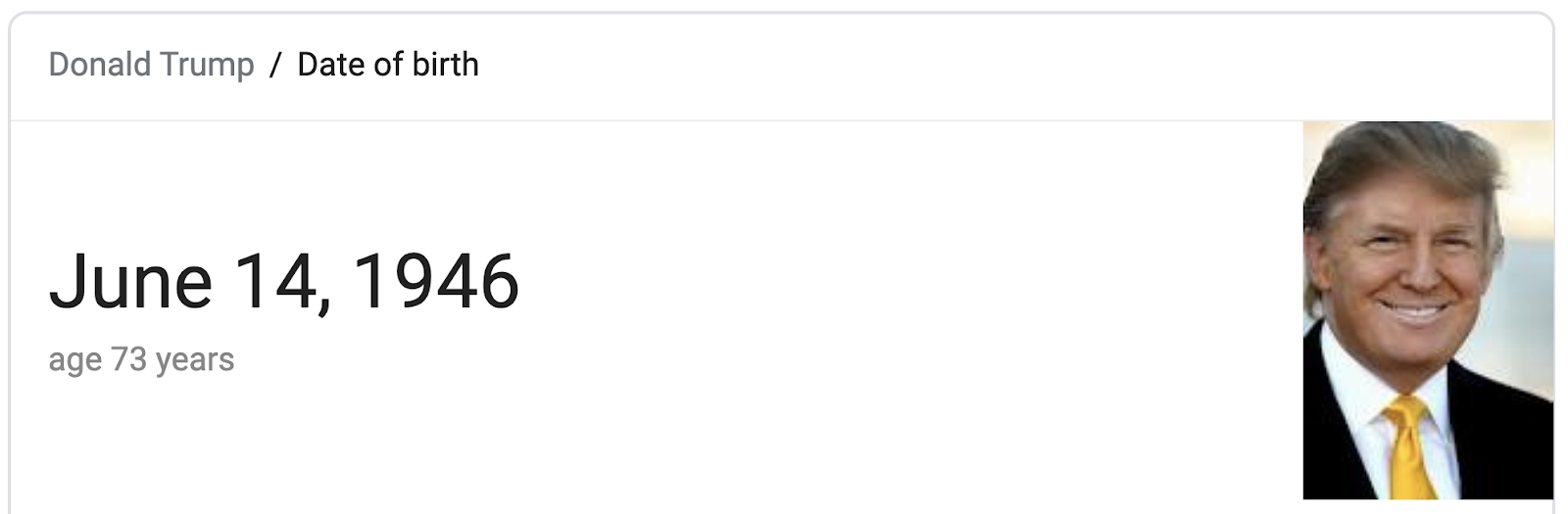This screenshot has height=514, width=1568.
Task: Click the word June in the heading
Action: pos(130,282)
